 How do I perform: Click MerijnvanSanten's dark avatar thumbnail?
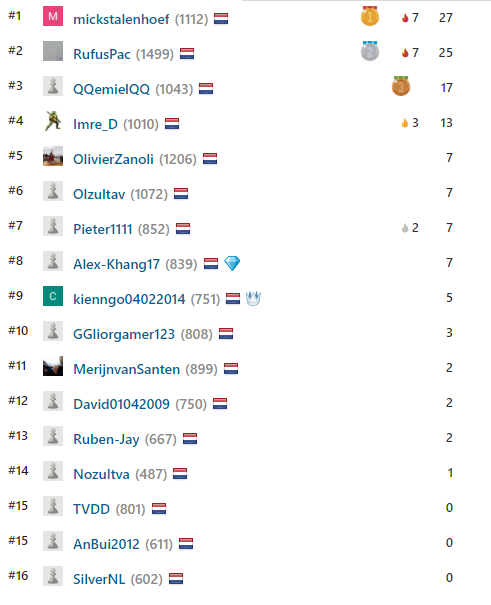(53, 366)
